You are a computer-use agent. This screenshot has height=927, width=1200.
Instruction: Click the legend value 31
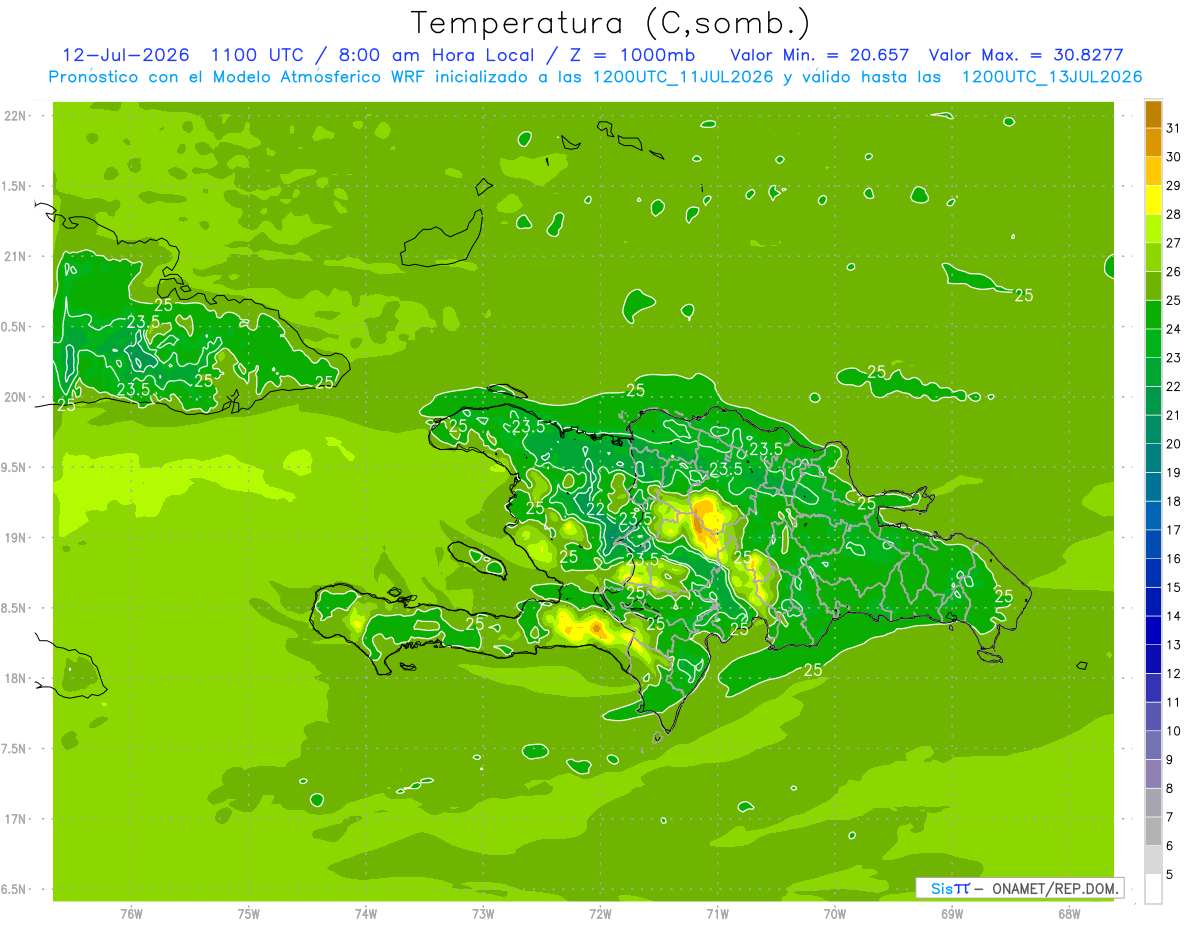(1173, 127)
